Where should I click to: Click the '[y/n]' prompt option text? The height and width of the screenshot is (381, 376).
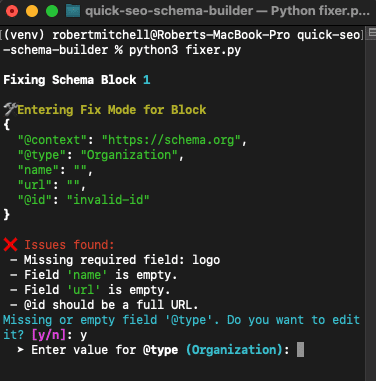coord(49,335)
